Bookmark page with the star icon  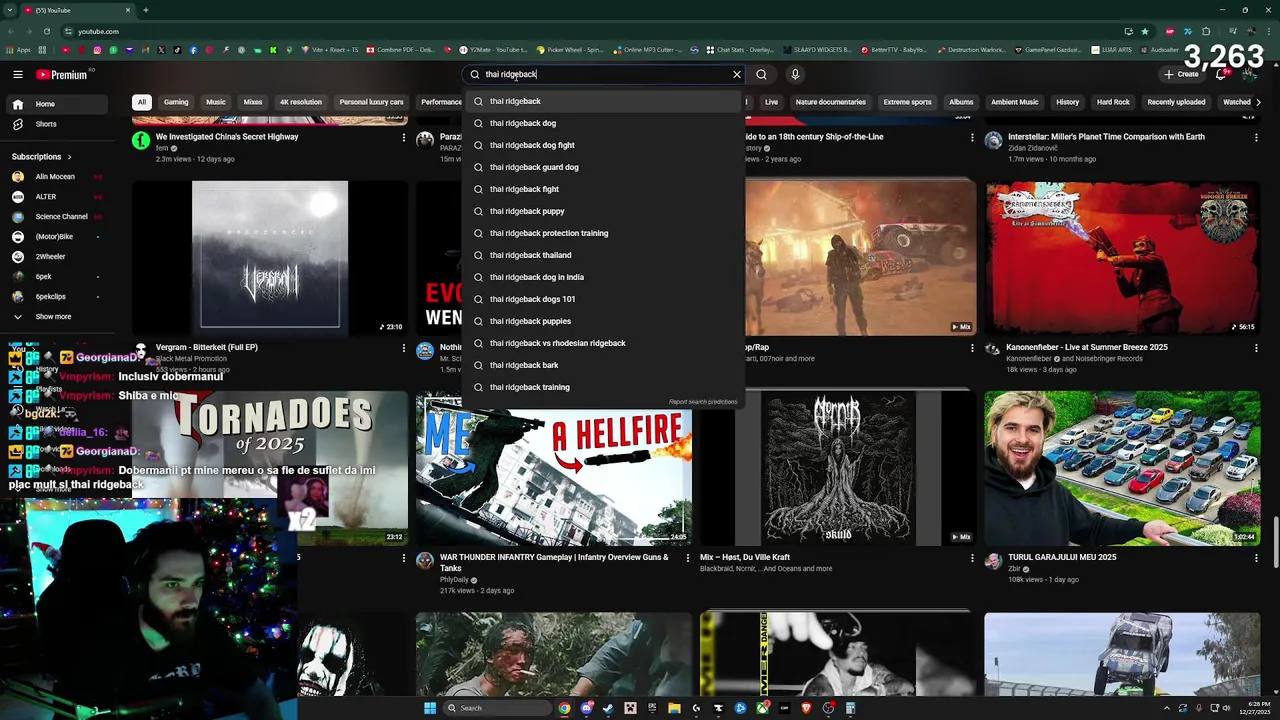pyautogui.click(x=1145, y=31)
